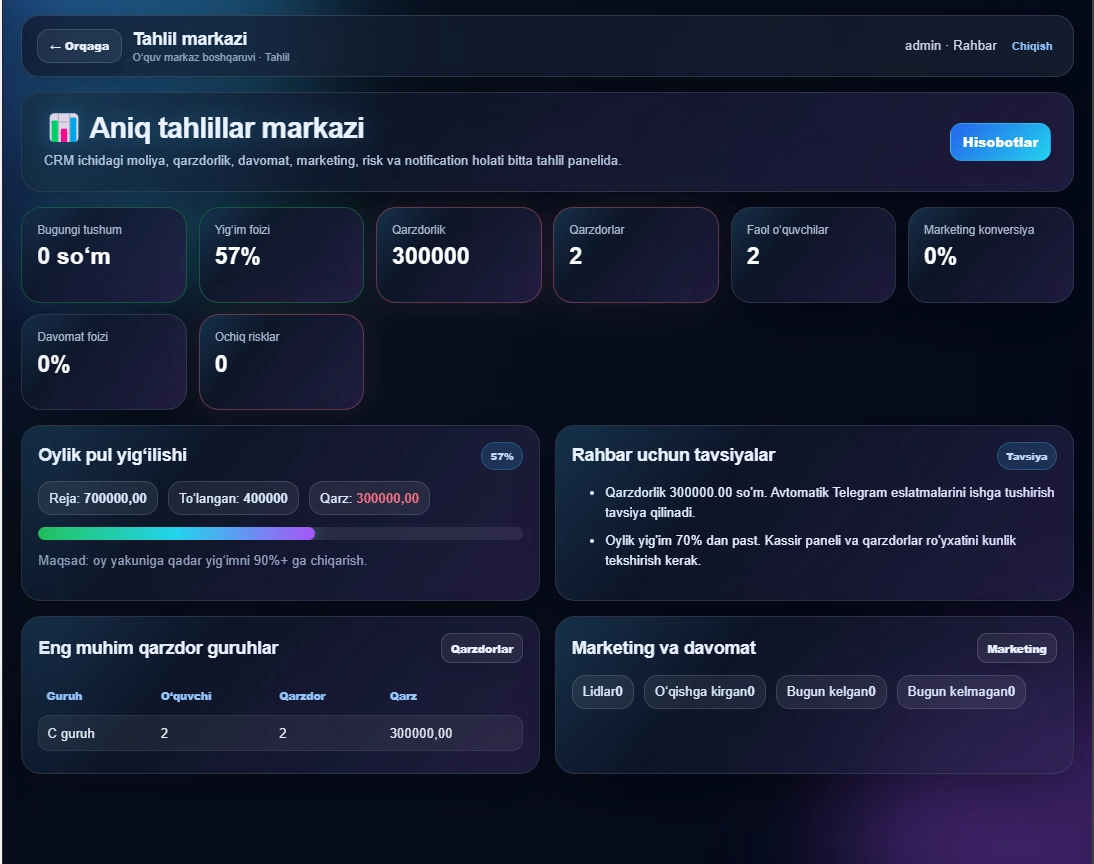This screenshot has height=864, width=1094.
Task: Open the Hisobotlar reports button
Action: click(1000, 142)
